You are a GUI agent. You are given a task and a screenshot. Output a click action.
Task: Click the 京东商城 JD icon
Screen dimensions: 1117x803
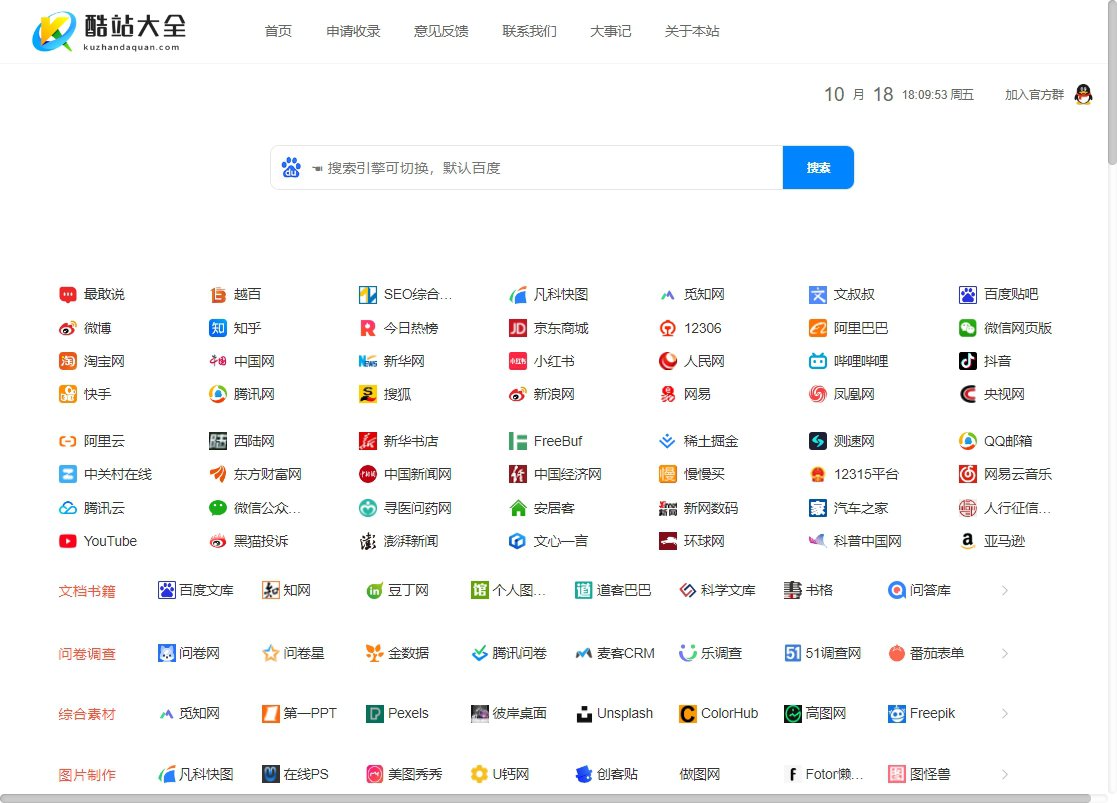pyautogui.click(x=518, y=328)
